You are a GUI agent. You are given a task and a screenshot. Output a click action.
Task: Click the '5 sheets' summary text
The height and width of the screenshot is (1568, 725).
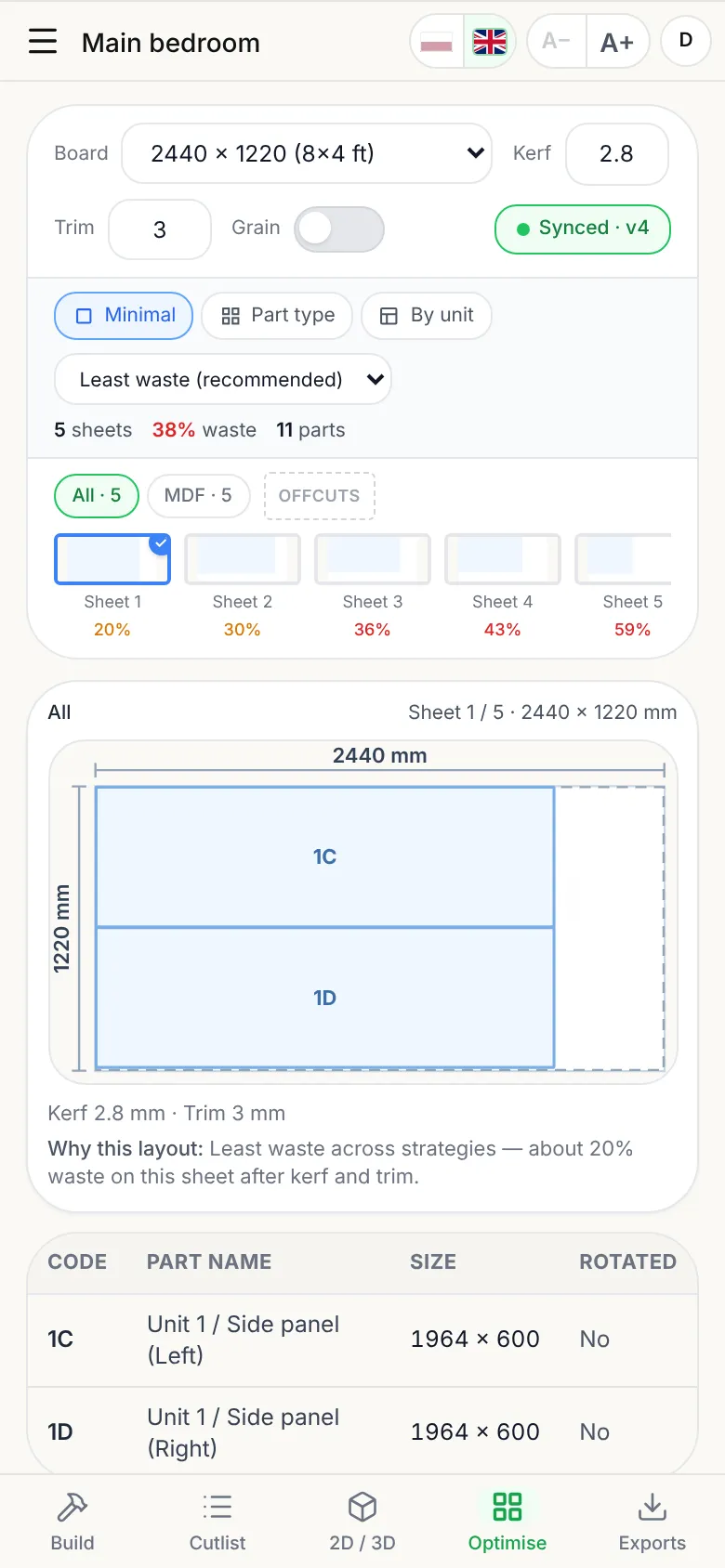pos(93,430)
